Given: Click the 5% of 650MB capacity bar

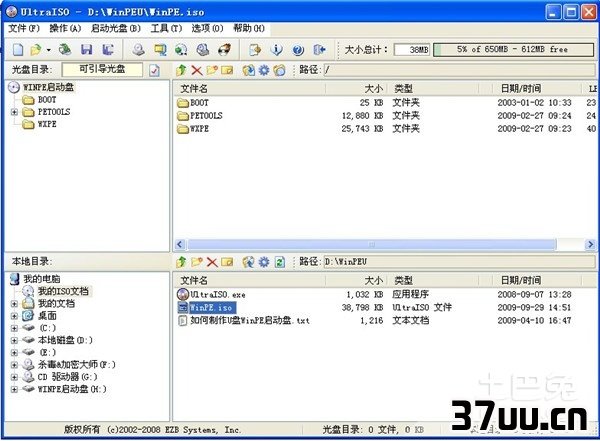Looking at the screenshot, I should pos(514,49).
